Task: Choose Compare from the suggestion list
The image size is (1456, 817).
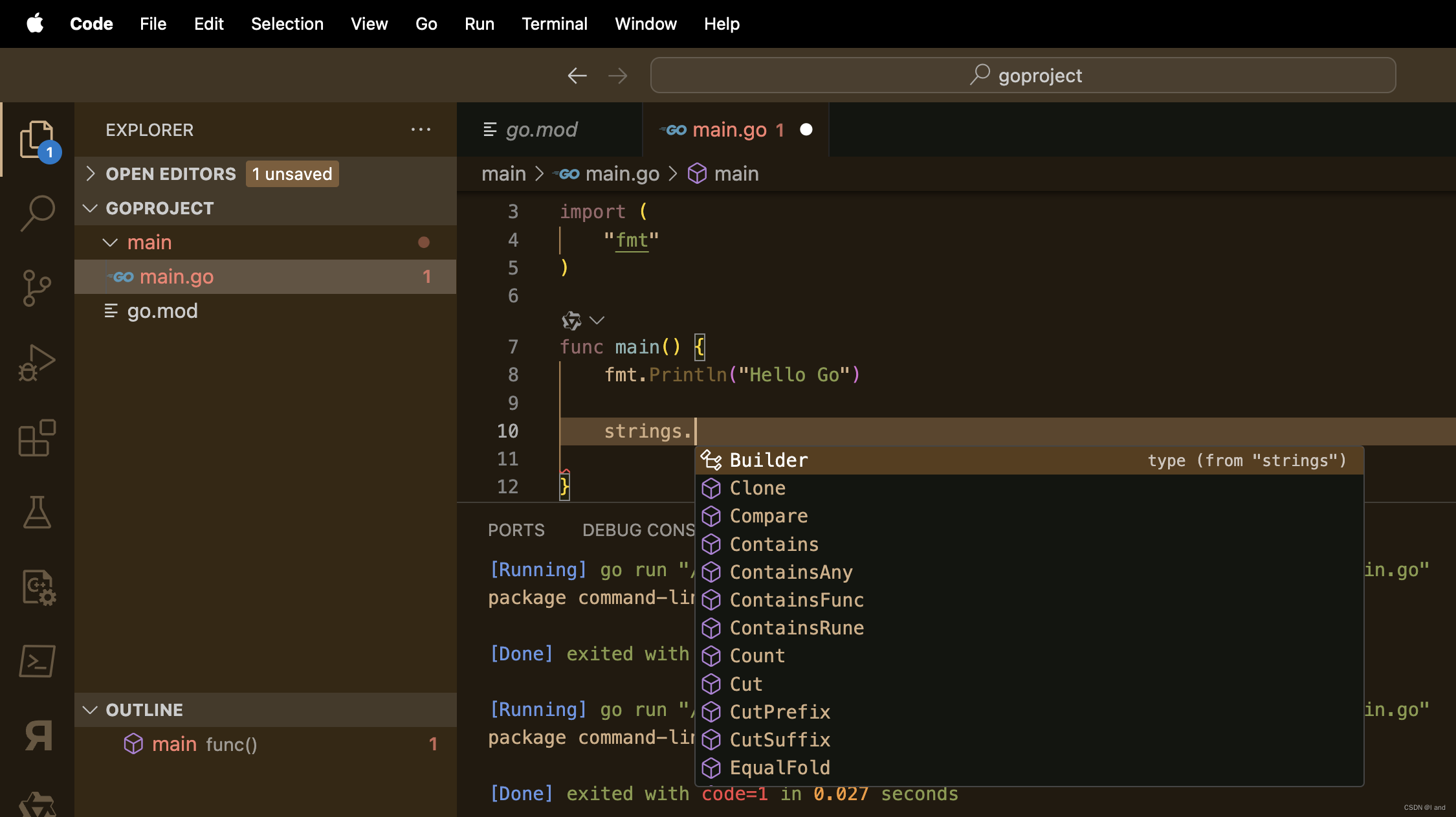Action: tap(1029, 516)
